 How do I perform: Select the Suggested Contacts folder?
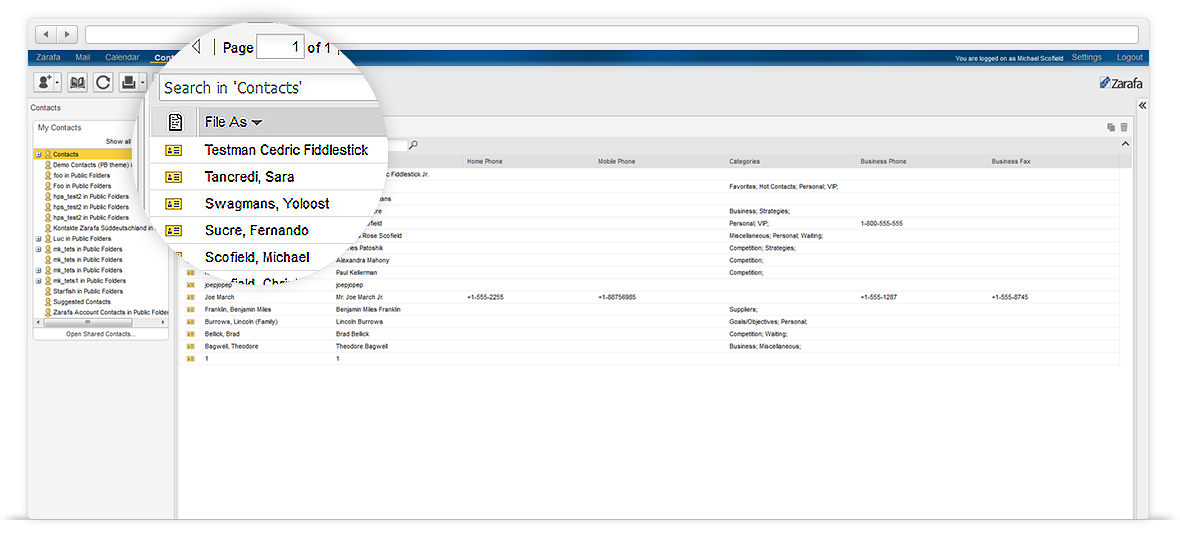[x=81, y=302]
